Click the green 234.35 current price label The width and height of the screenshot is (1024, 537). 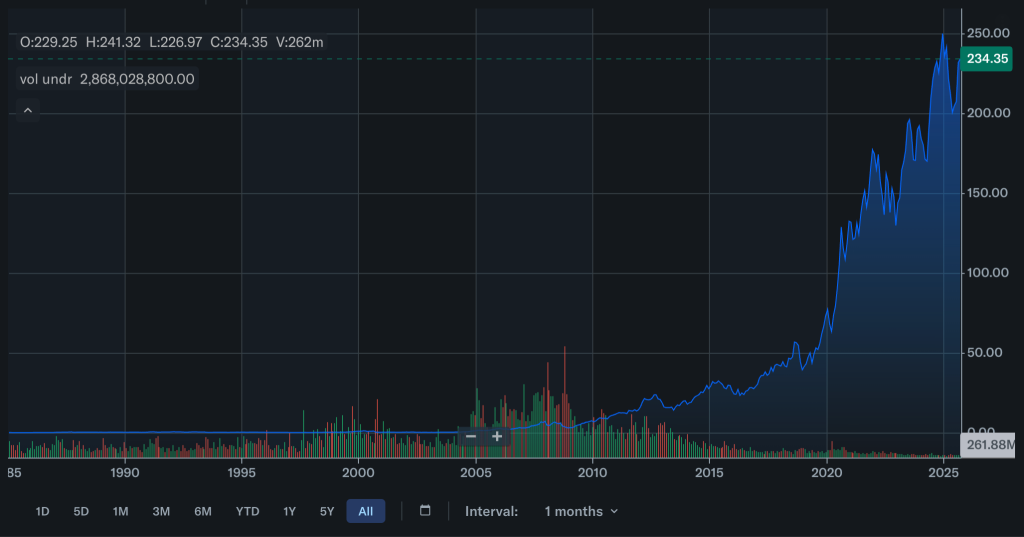point(987,59)
